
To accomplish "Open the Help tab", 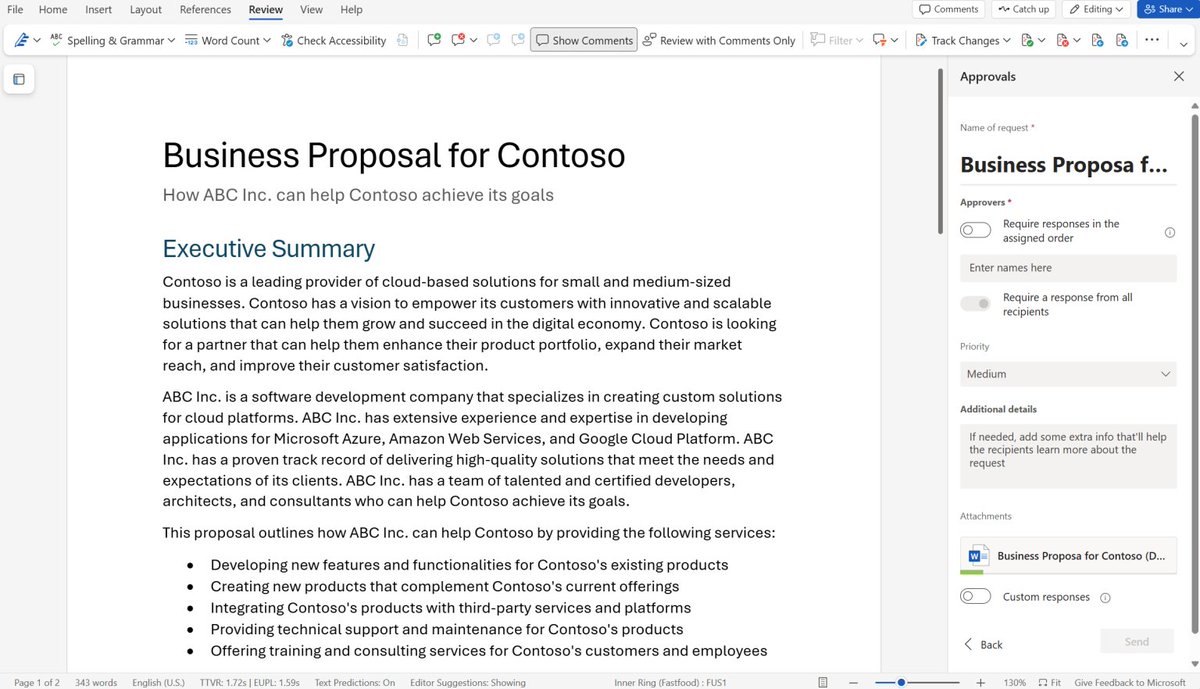I will coord(351,9).
